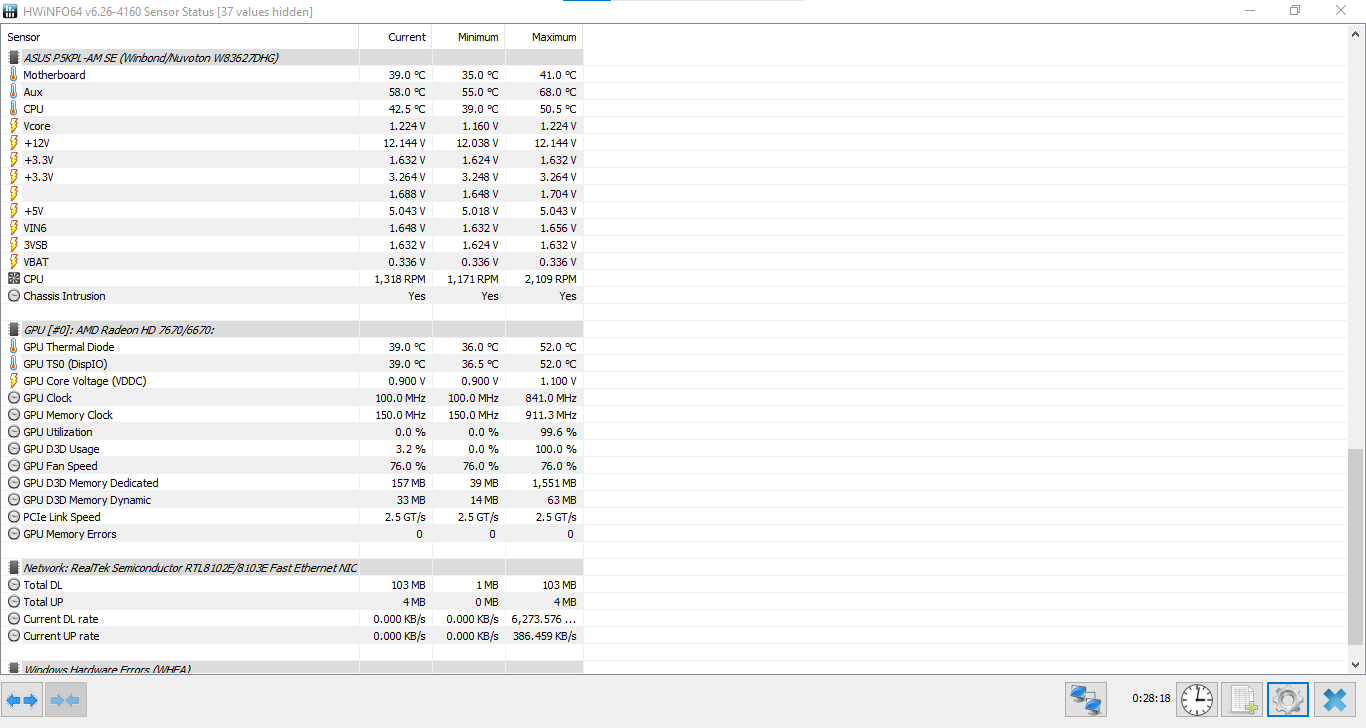Click the circle icon beside Current UP rate
Screen dimensions: 1366x728
click(14, 636)
